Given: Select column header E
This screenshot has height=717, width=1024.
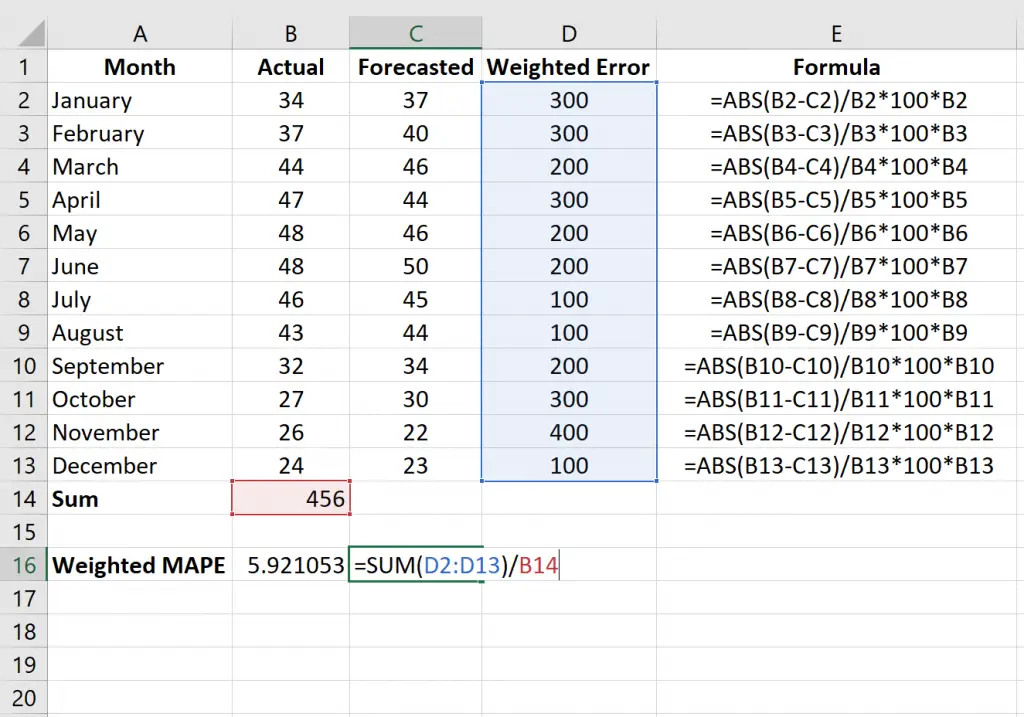Looking at the screenshot, I should (x=836, y=33).
